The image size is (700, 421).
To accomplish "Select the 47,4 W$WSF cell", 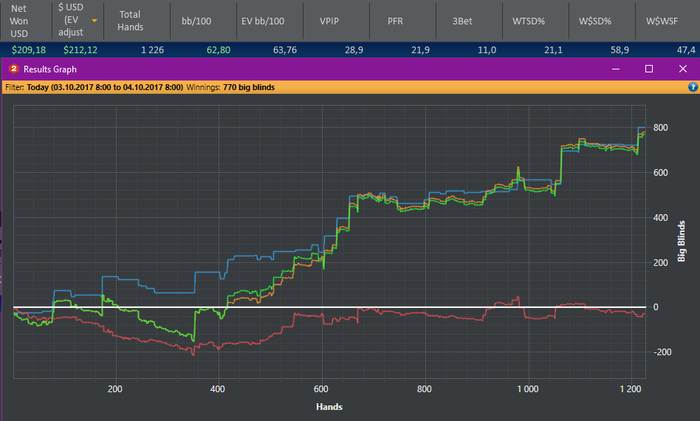I will (686, 50).
